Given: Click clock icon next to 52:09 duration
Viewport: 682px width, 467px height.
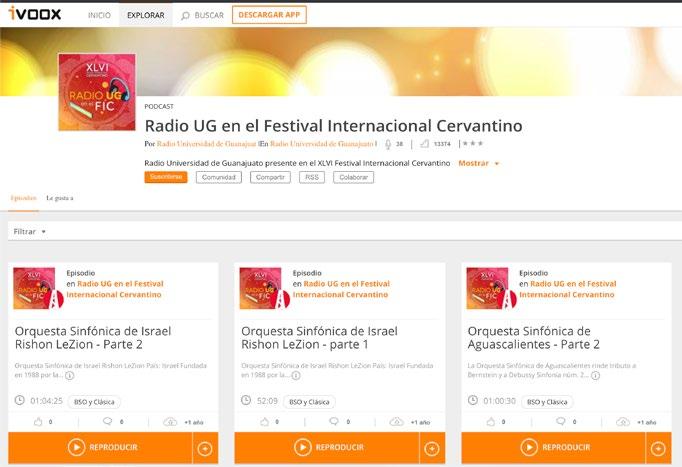Looking at the screenshot, I should coord(246,400).
